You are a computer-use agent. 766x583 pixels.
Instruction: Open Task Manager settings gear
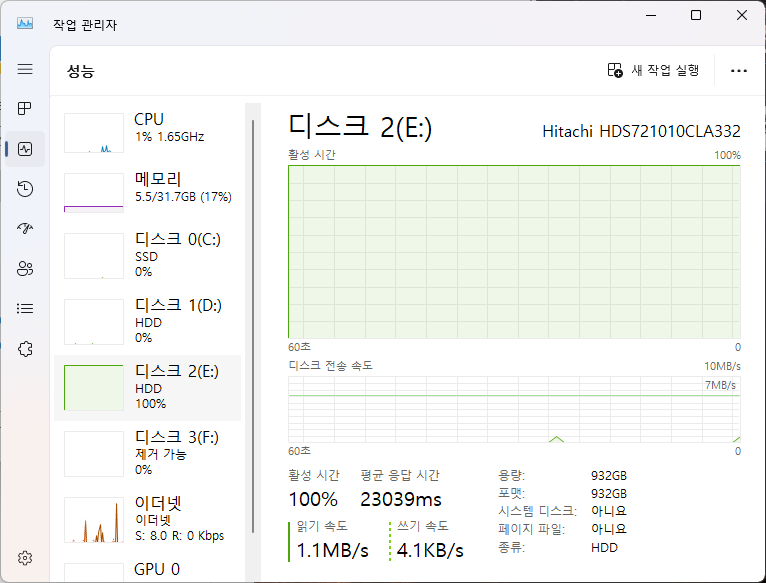25,558
